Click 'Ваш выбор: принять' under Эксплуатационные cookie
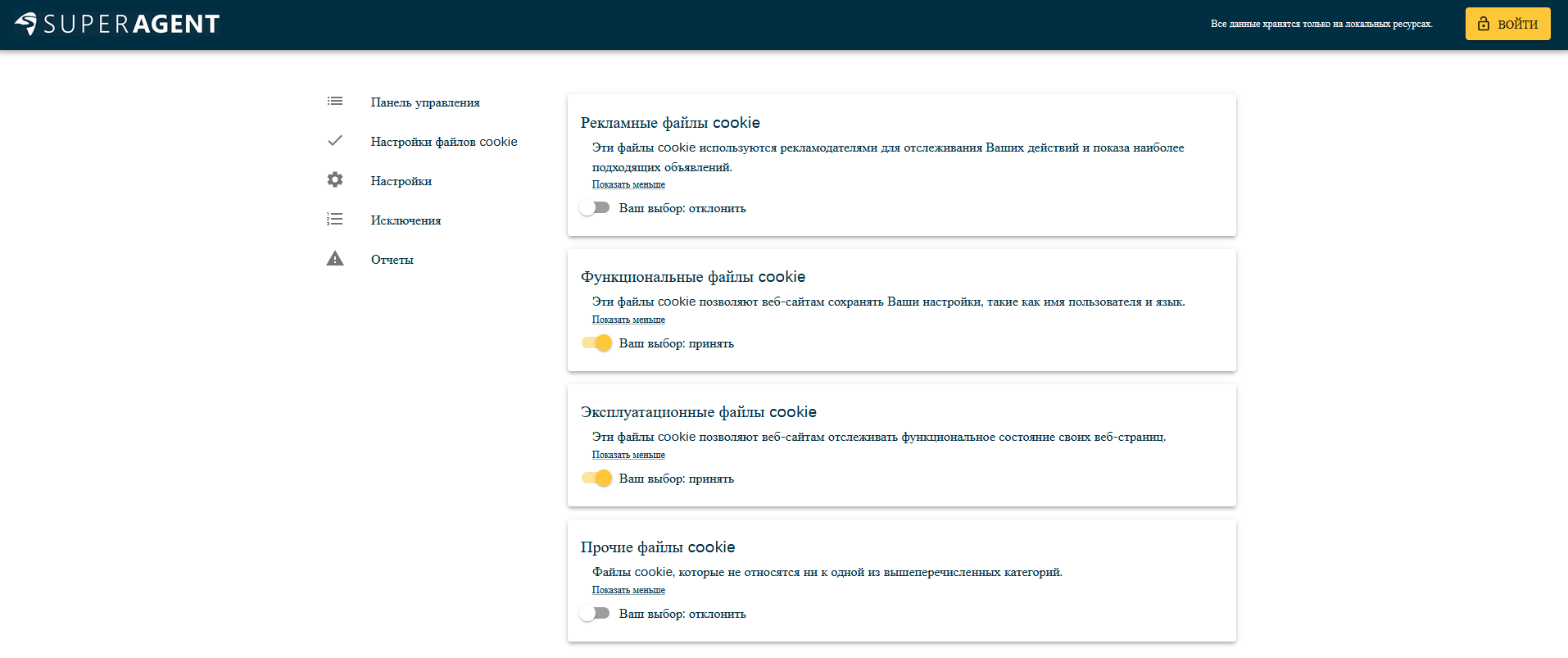Viewport: 1568px width, 658px height. coord(677,479)
